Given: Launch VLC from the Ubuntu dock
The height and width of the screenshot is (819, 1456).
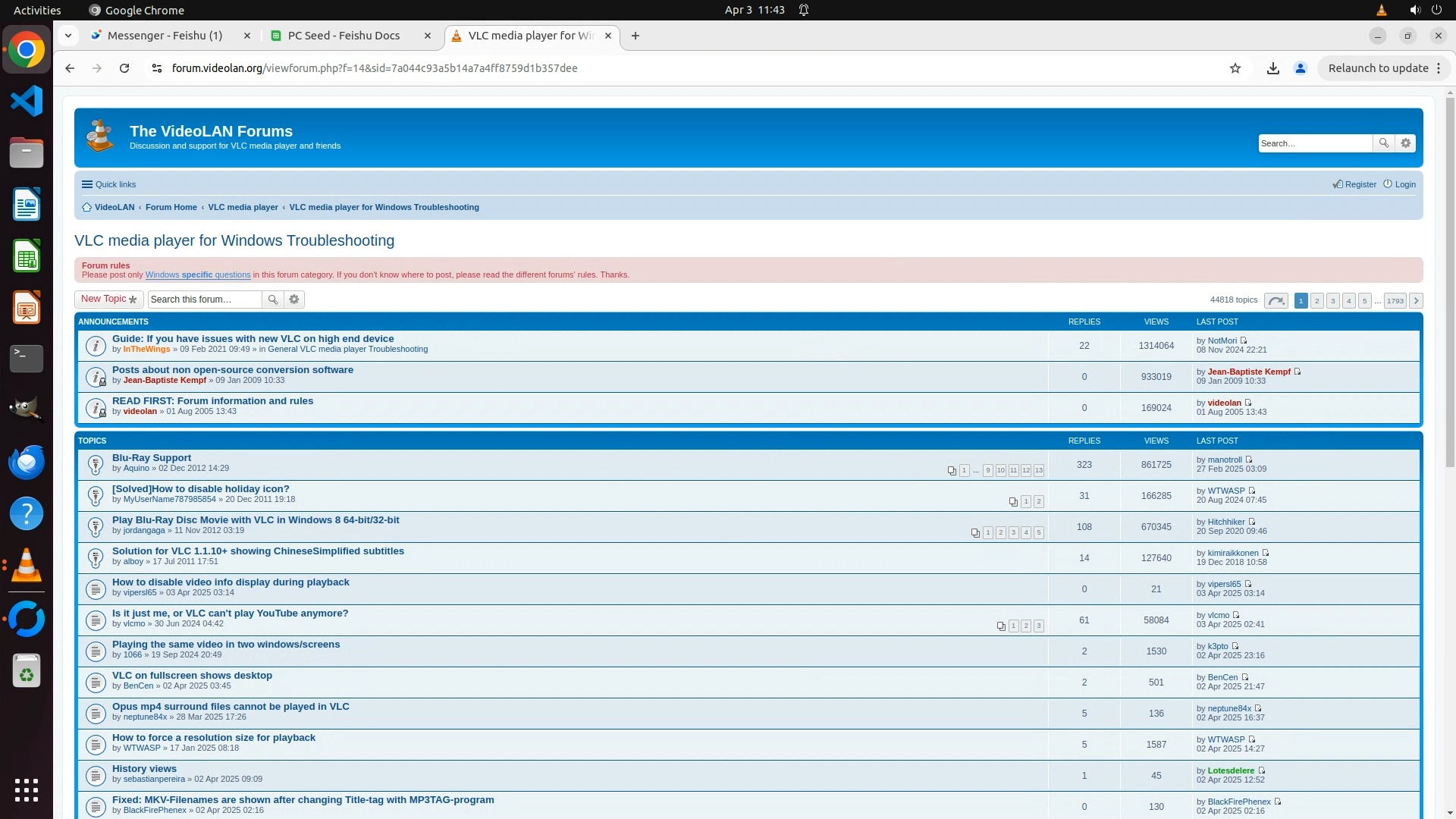Looking at the screenshot, I should click(x=27, y=566).
